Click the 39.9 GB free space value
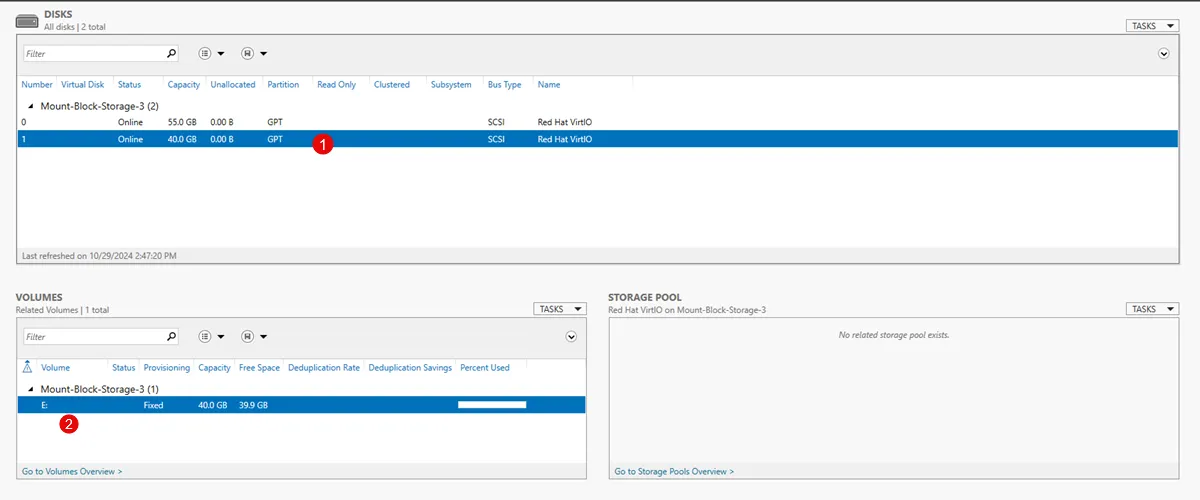 [x=254, y=406]
